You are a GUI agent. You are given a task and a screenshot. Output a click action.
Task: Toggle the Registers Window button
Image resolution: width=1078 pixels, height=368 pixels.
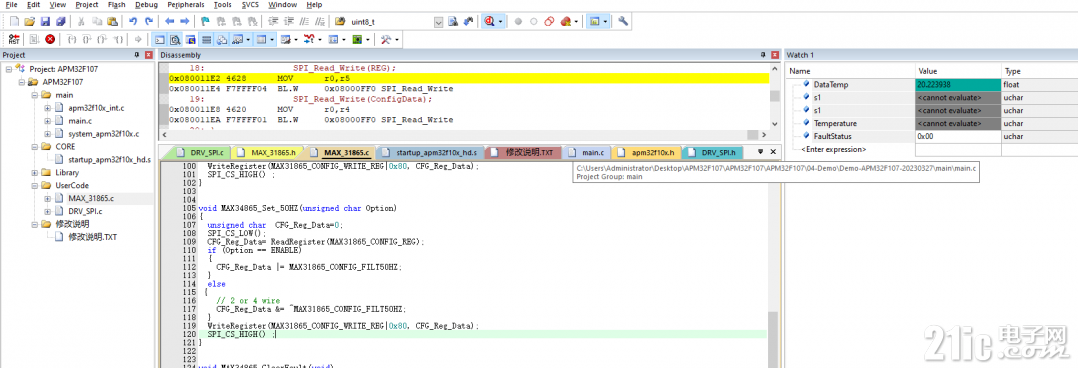[206, 40]
